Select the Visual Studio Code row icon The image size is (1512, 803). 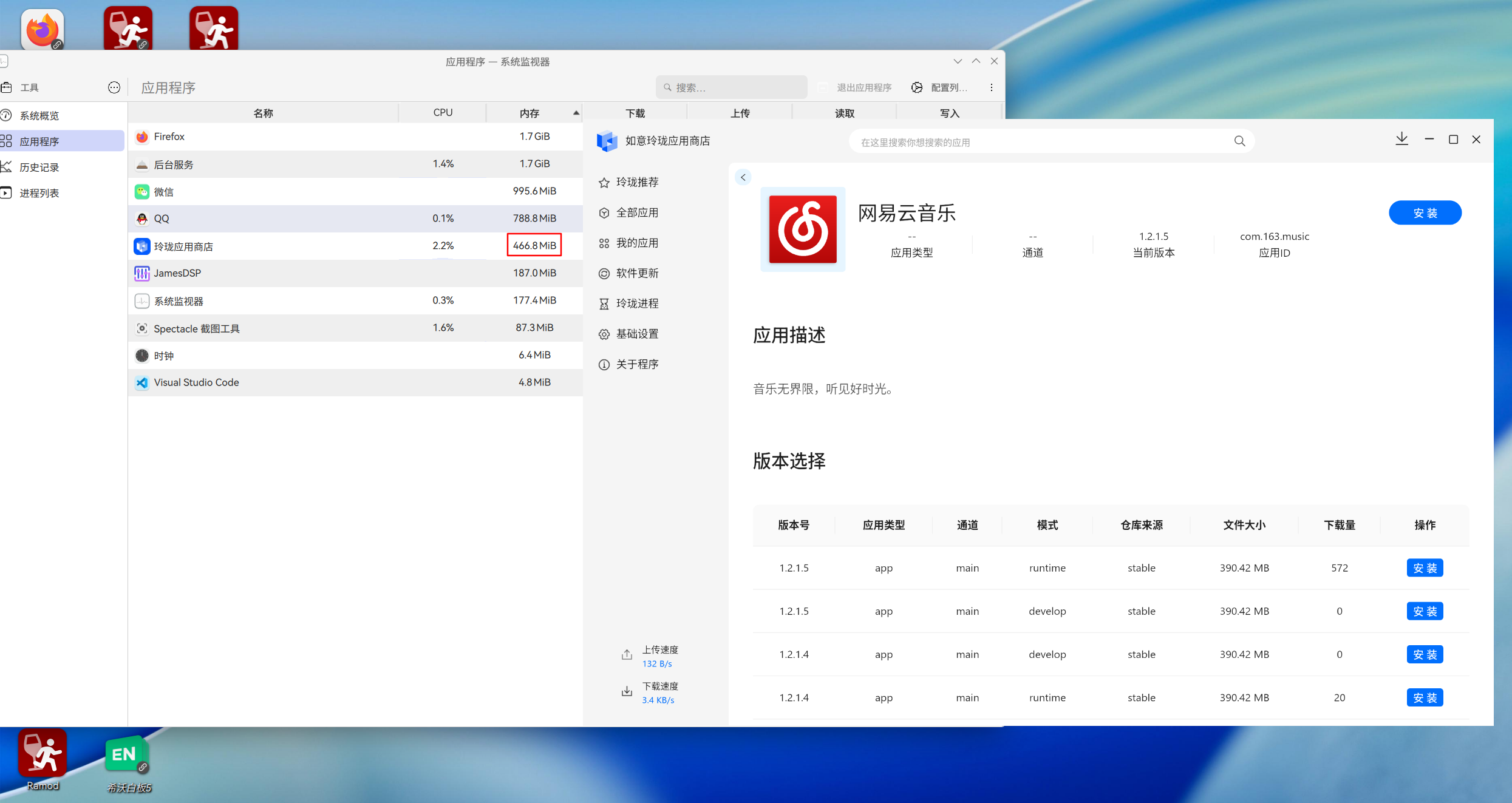coord(142,382)
